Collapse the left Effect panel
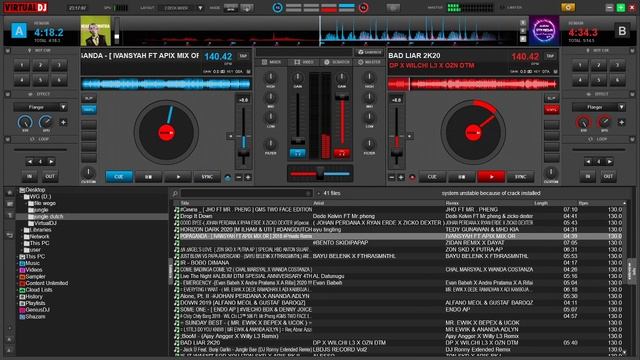Screen dimensions: 640x360 click(7, 94)
